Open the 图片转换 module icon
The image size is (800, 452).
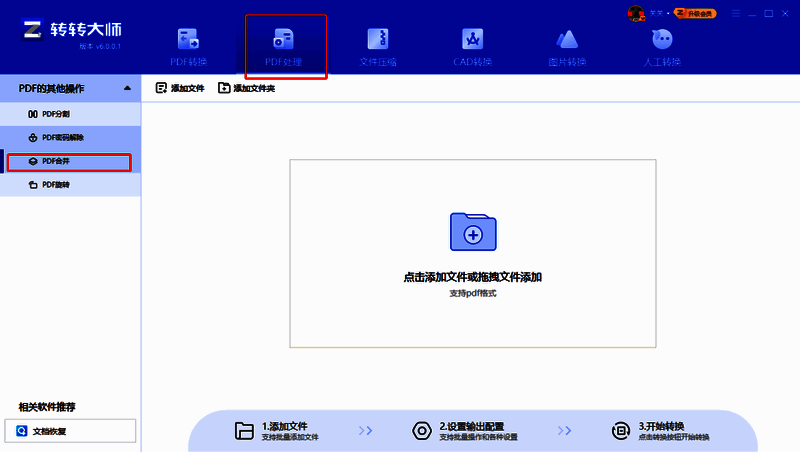[x=567, y=40]
